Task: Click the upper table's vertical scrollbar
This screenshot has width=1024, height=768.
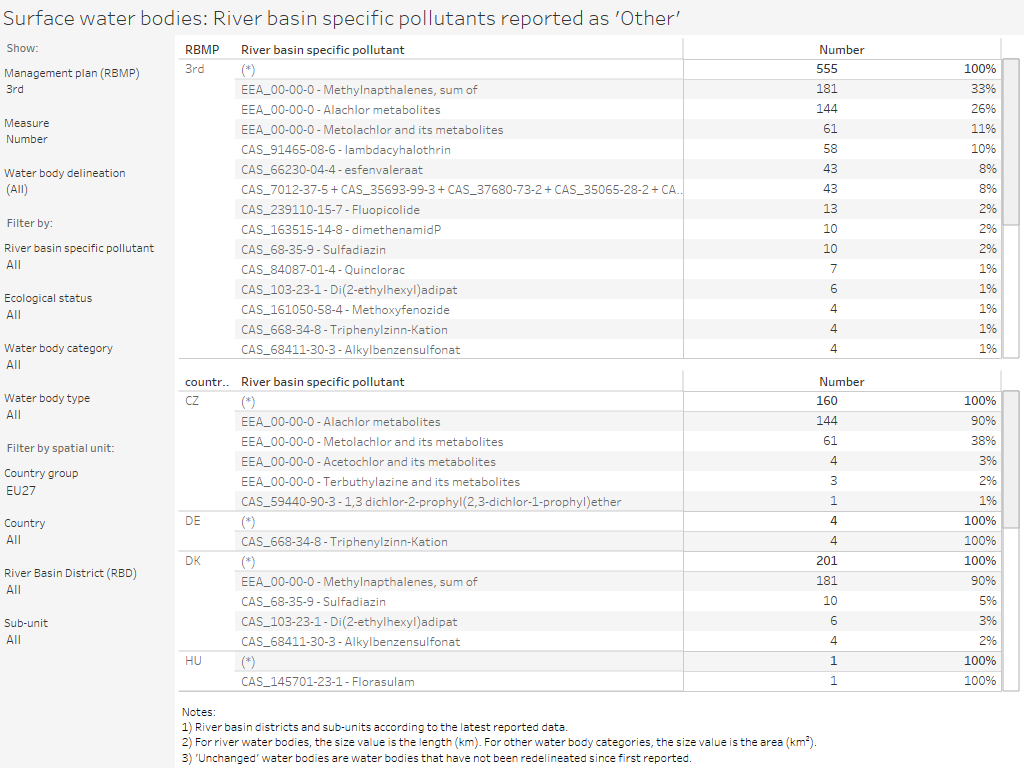Action: [1010, 142]
